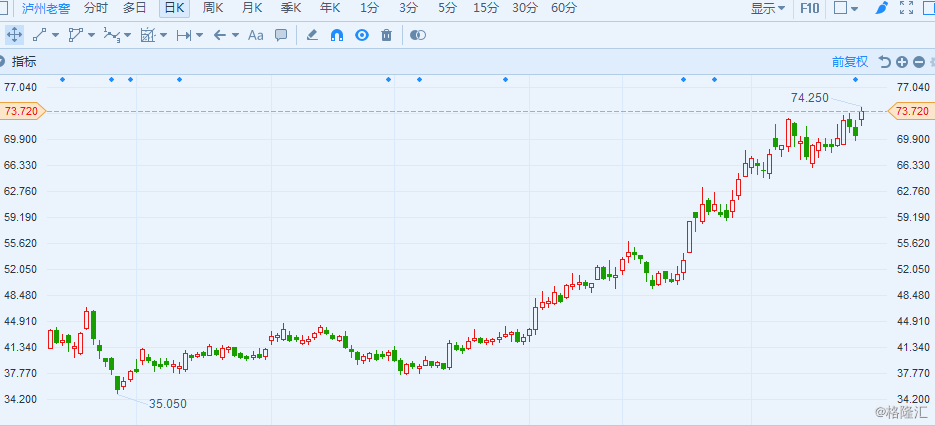Expand the polygon shape tool dropdown arrow

91,35
